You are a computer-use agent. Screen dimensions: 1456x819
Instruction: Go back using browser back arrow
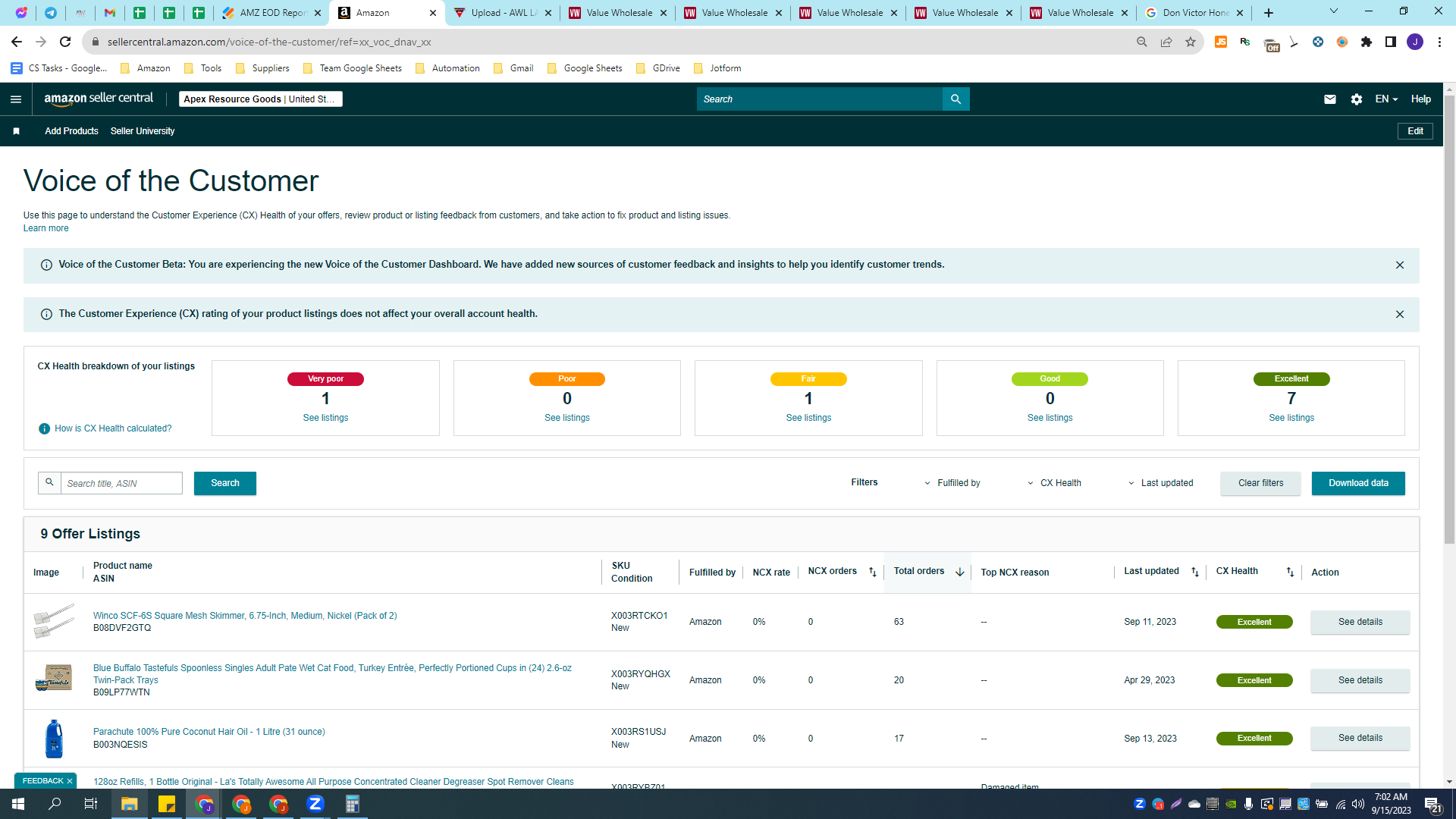[x=17, y=42]
